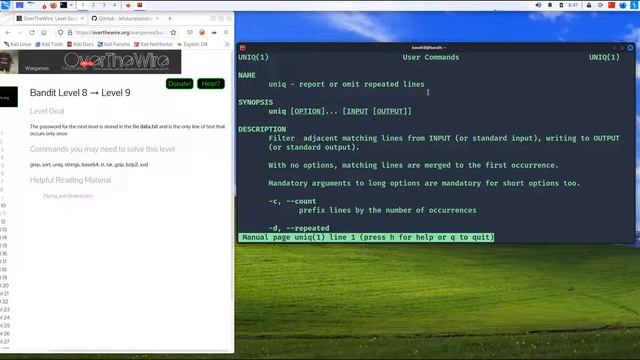Click the Help!? button
The image size is (640, 360).
pyautogui.click(x=211, y=84)
